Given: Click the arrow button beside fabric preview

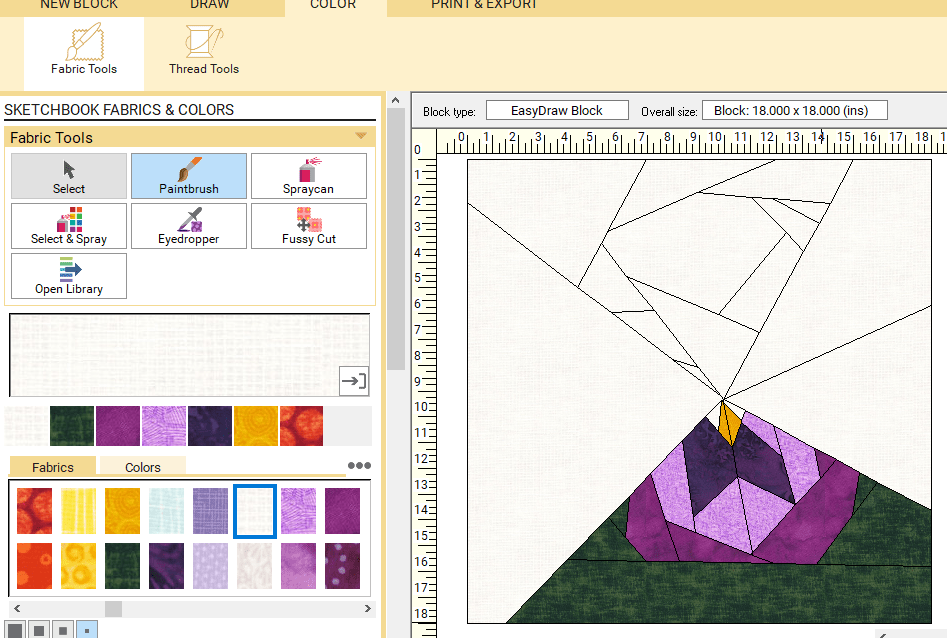Looking at the screenshot, I should tap(353, 380).
